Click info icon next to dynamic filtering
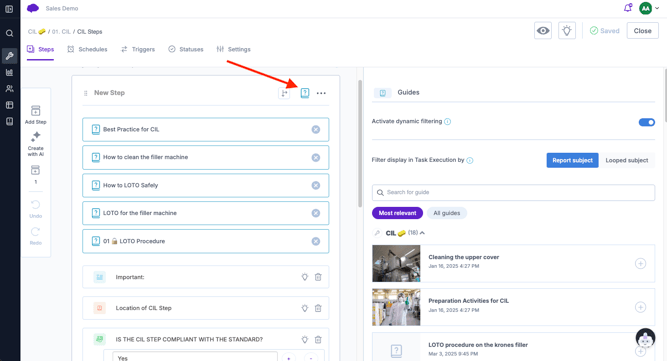 [x=448, y=122]
